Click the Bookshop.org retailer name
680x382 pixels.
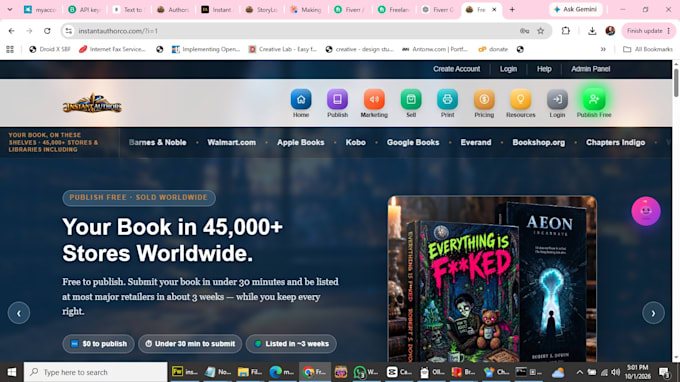point(539,143)
